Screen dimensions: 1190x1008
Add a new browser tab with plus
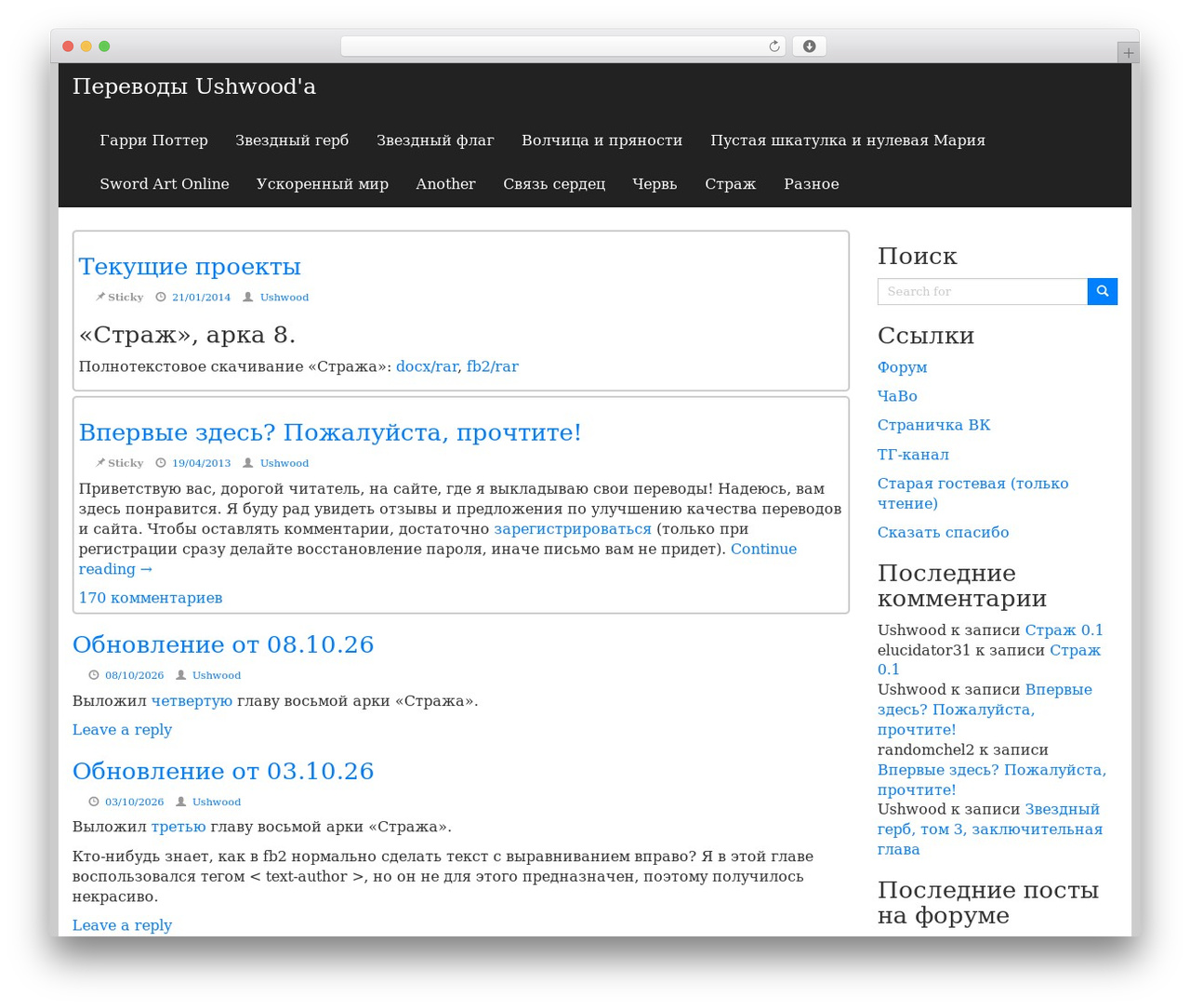coord(1128,53)
